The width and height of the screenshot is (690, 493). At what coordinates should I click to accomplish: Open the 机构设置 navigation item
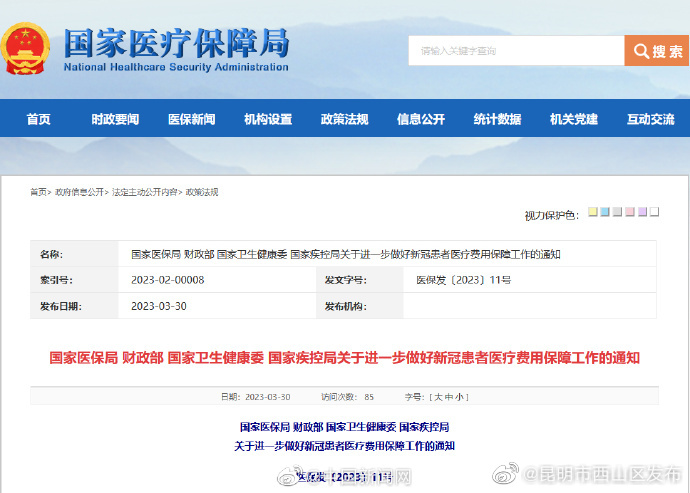268,119
